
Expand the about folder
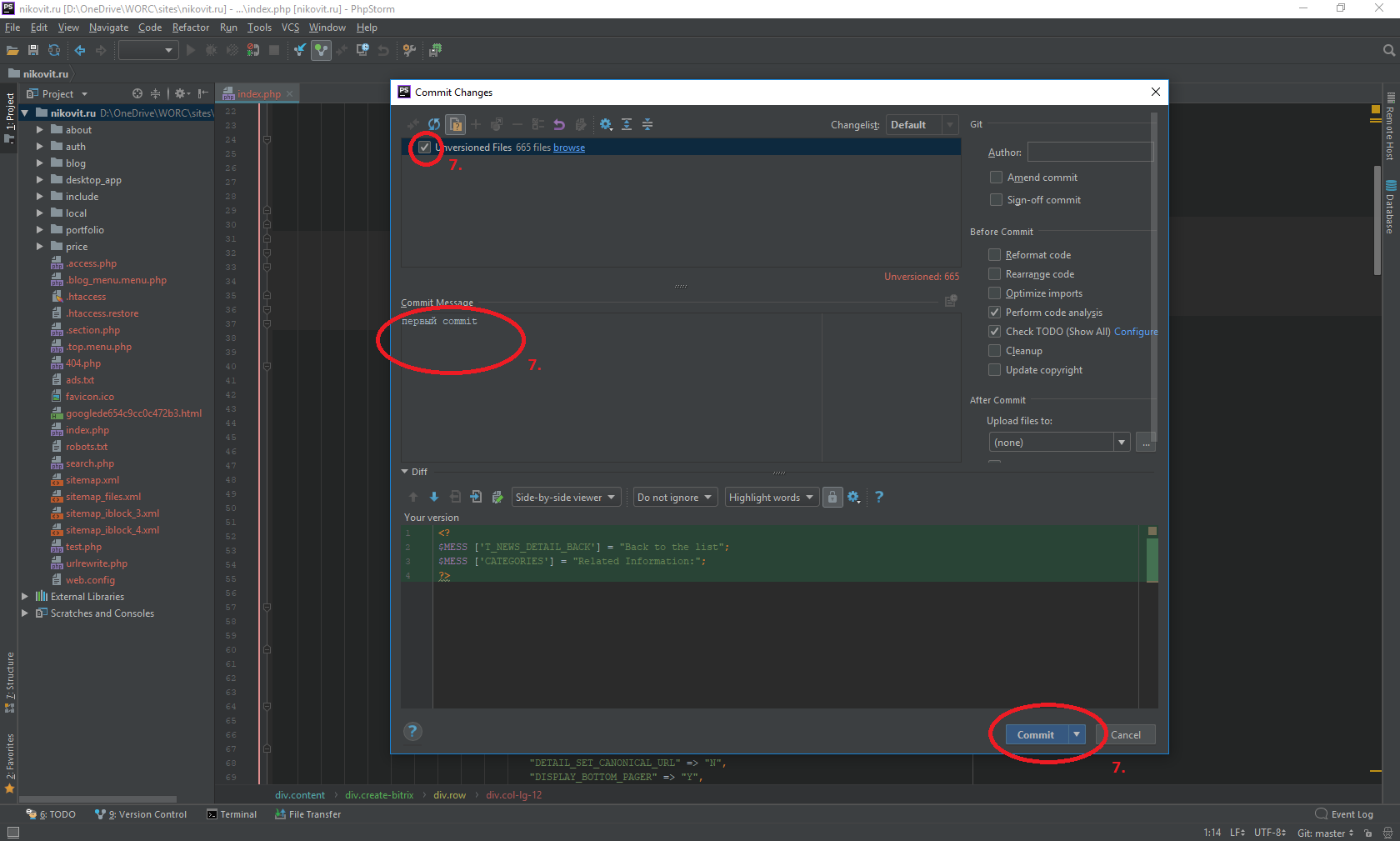[39, 130]
